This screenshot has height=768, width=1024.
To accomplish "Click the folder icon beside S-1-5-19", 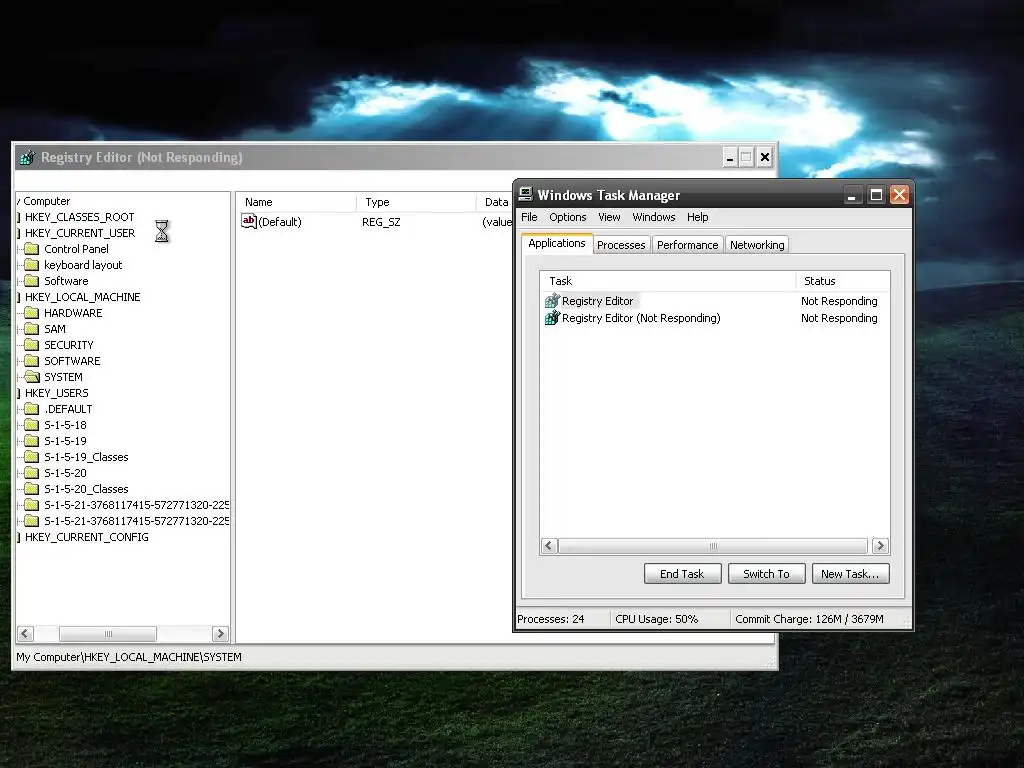I will 31,441.
